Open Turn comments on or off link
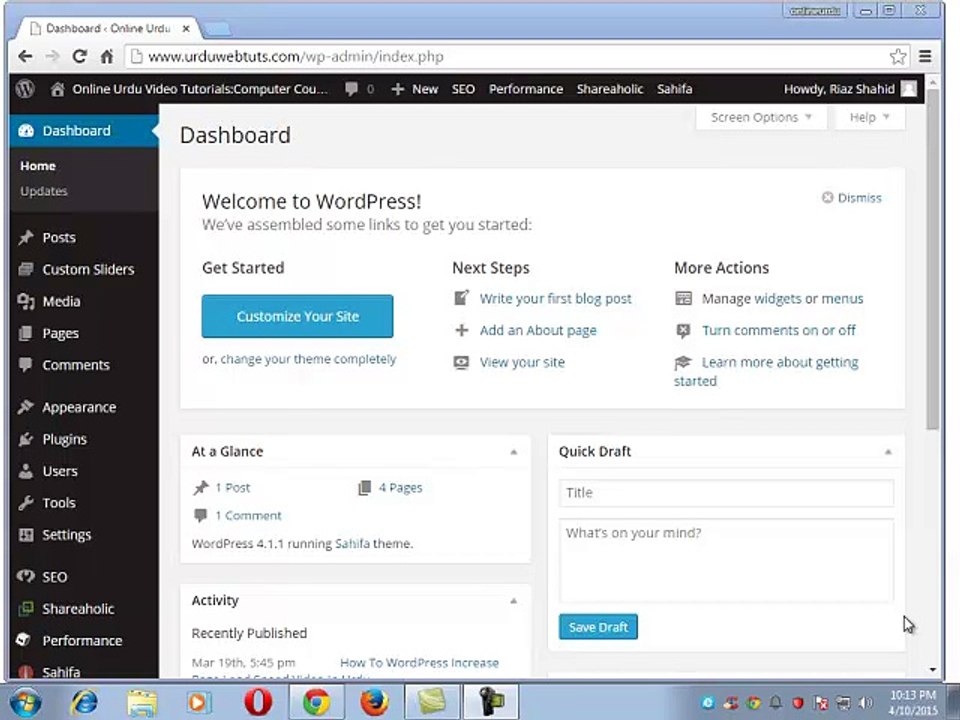The height and width of the screenshot is (720, 960). (x=778, y=331)
